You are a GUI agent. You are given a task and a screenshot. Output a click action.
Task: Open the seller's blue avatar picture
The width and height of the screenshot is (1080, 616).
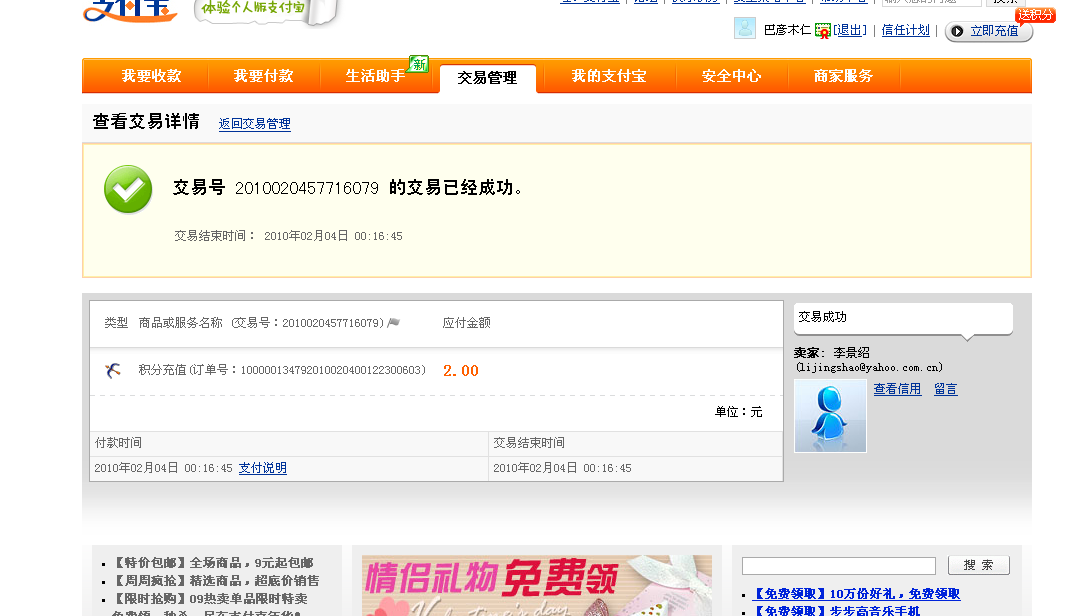(x=830, y=415)
